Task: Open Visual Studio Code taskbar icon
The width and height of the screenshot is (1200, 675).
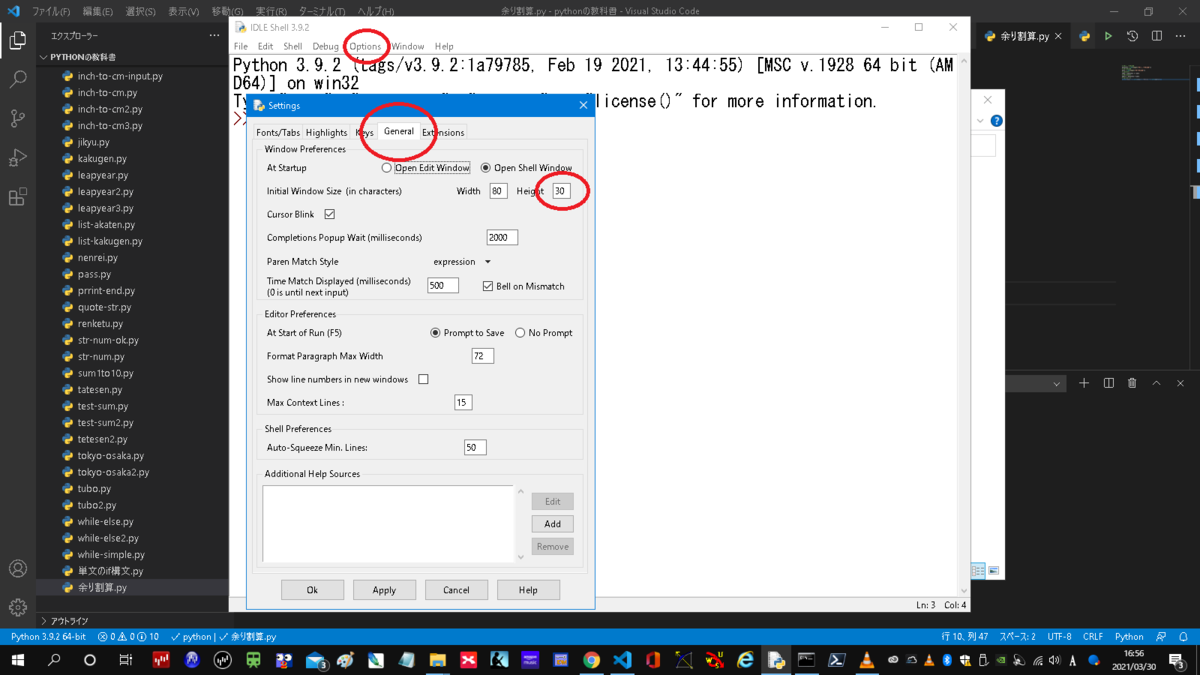Action: point(622,660)
